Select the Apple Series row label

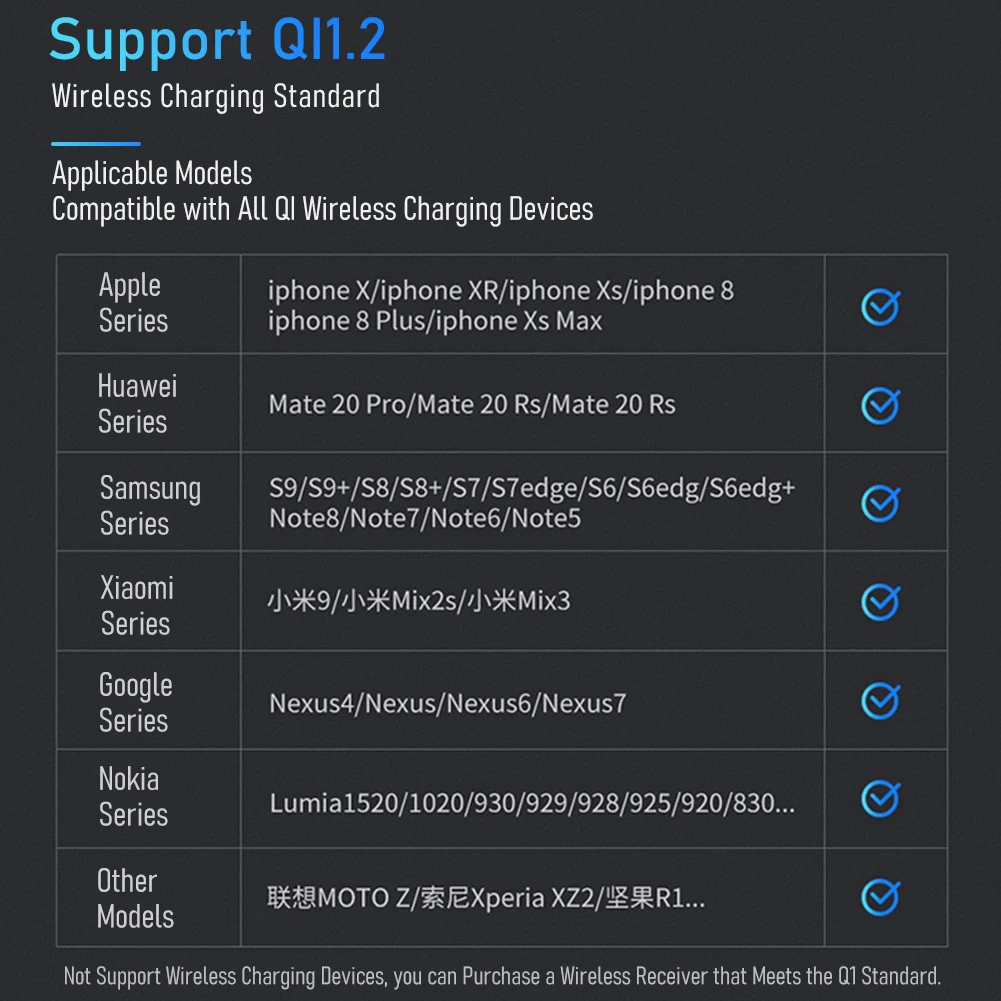coord(133,303)
